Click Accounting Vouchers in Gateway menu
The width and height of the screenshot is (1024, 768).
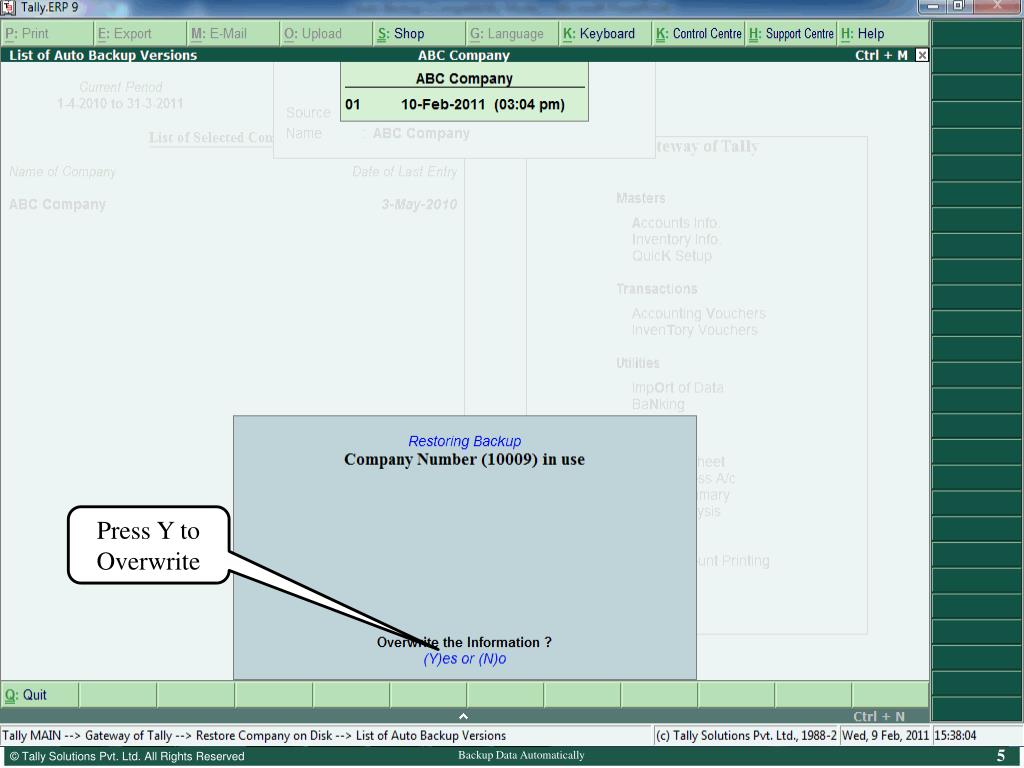tap(699, 313)
